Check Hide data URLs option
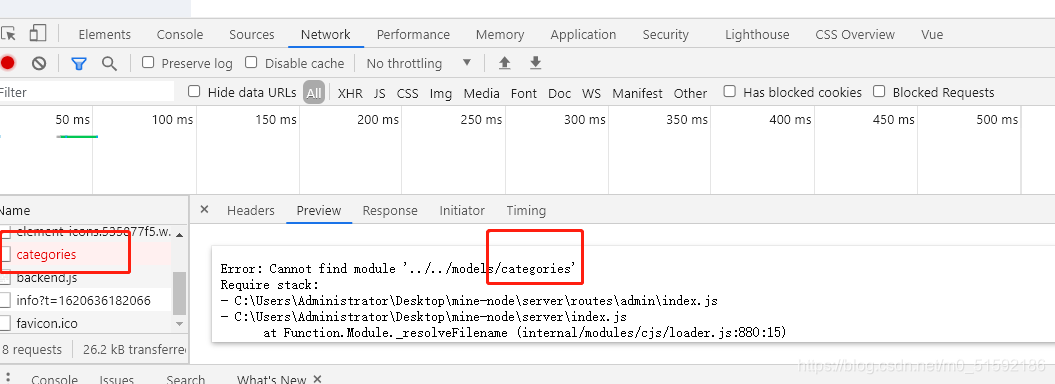The image size is (1055, 384). [194, 91]
